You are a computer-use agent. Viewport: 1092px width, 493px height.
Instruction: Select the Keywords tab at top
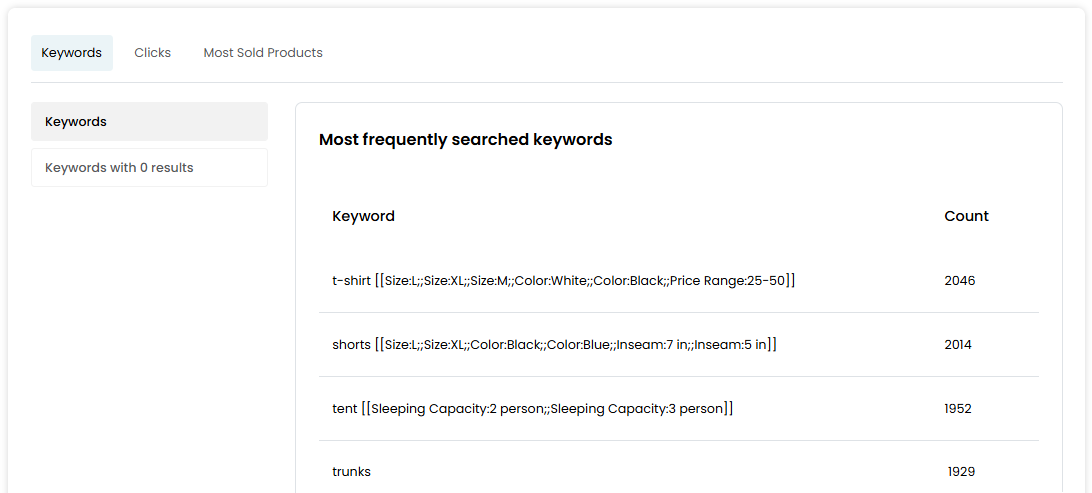(72, 53)
